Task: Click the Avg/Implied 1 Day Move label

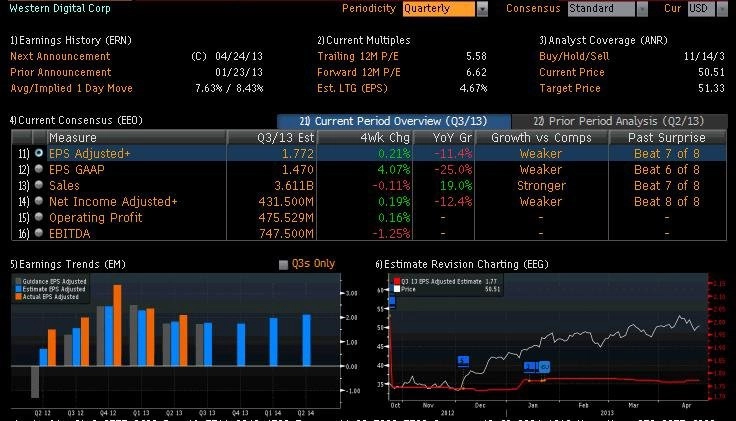Action: click(71, 88)
